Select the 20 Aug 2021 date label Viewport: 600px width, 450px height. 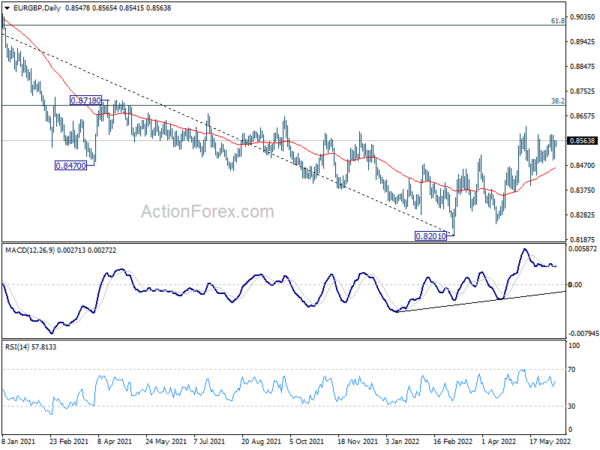pos(261,442)
